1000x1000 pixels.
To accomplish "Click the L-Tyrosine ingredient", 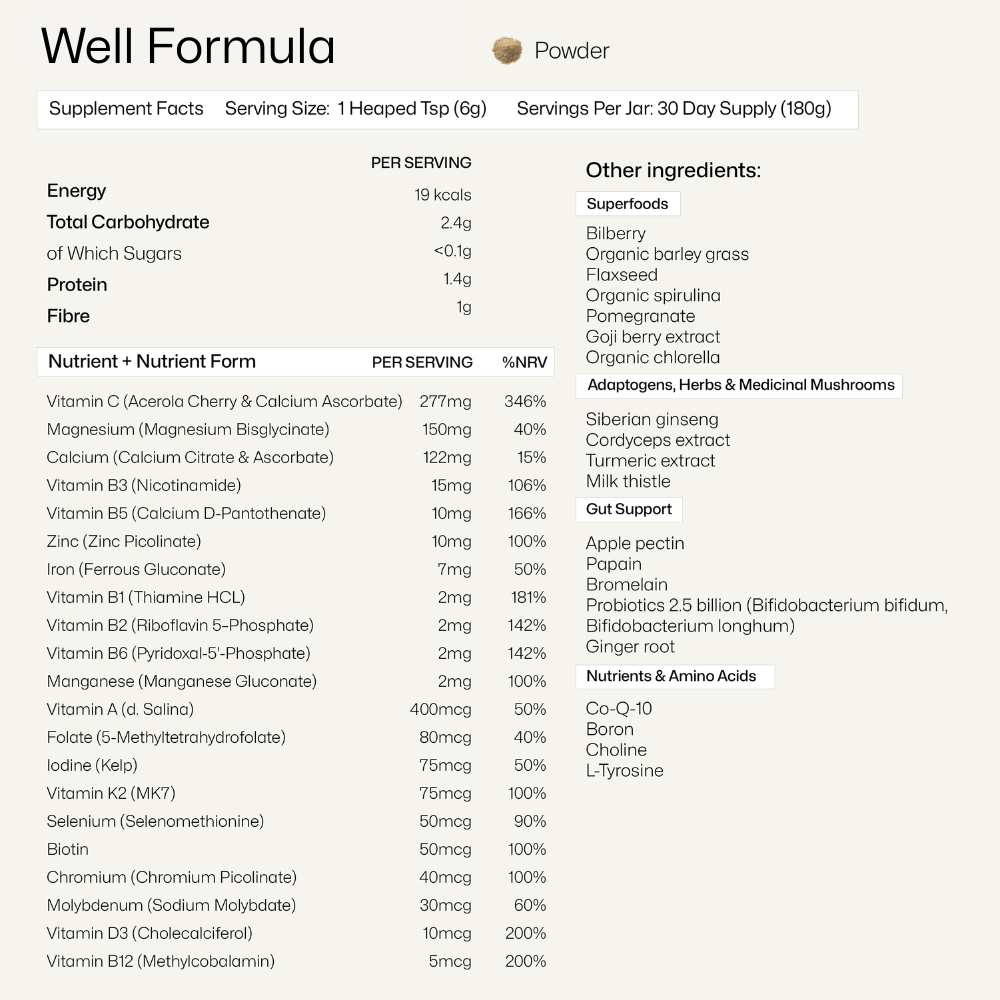I will [x=625, y=771].
